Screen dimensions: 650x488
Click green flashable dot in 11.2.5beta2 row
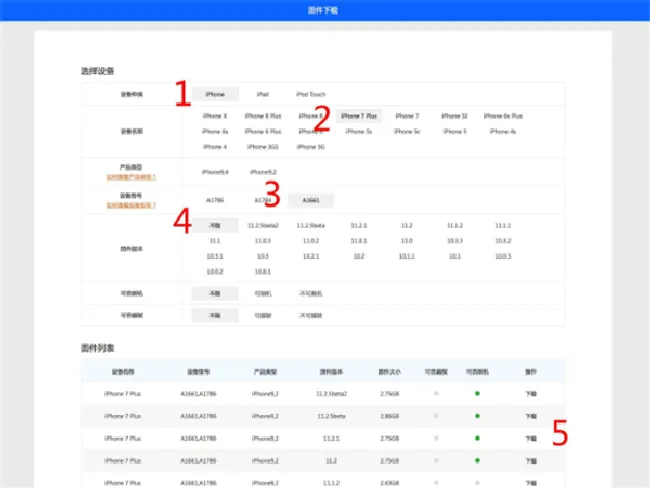pos(477,393)
